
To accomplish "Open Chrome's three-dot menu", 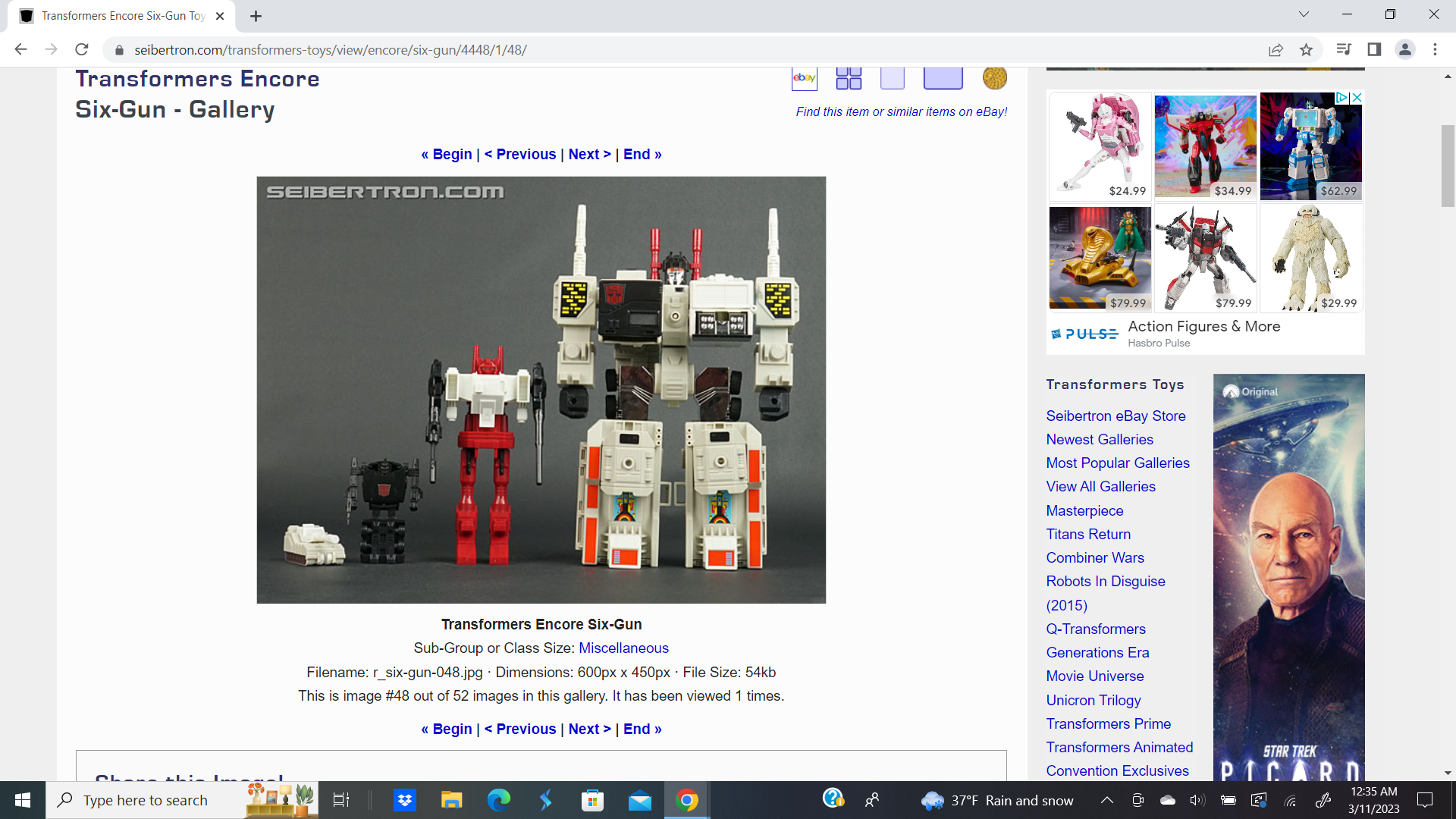I will coord(1435,50).
